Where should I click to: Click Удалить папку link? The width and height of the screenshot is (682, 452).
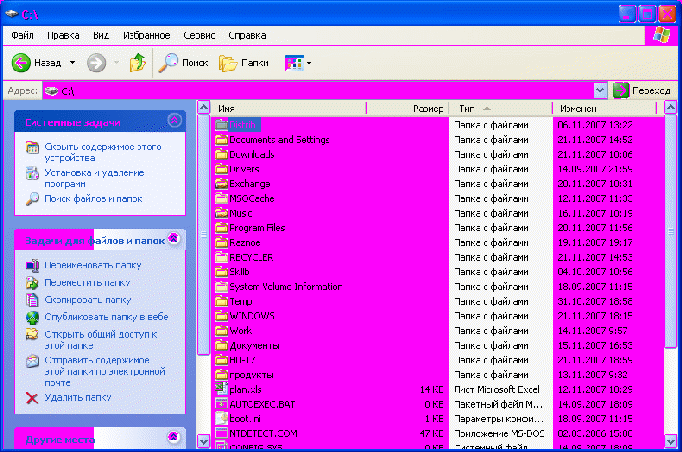pyautogui.click(x=78, y=397)
